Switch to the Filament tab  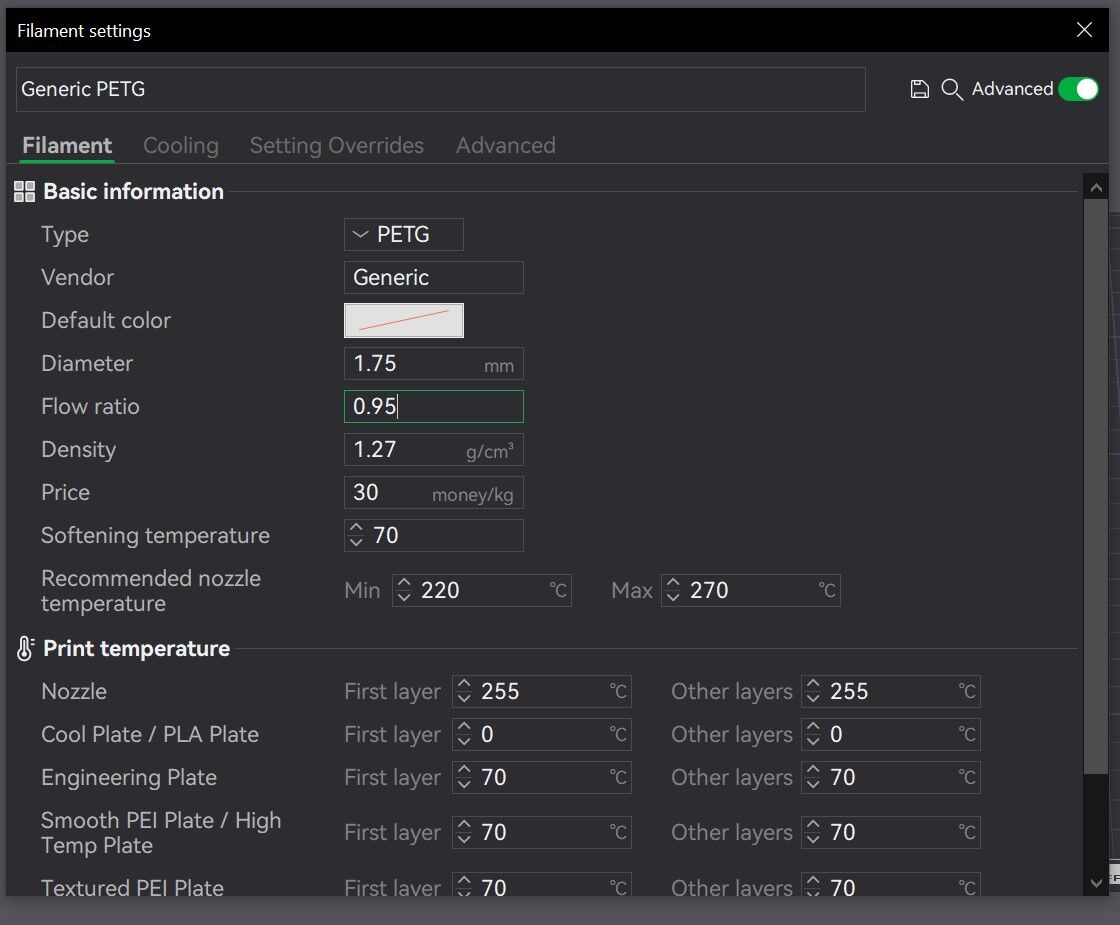tap(67, 146)
